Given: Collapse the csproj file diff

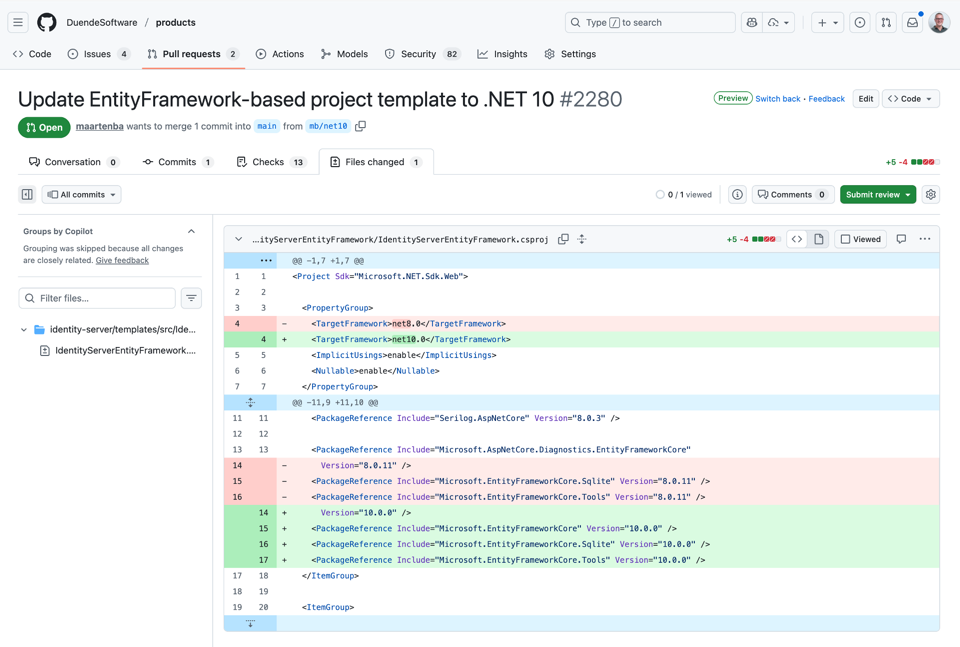Looking at the screenshot, I should (239, 239).
